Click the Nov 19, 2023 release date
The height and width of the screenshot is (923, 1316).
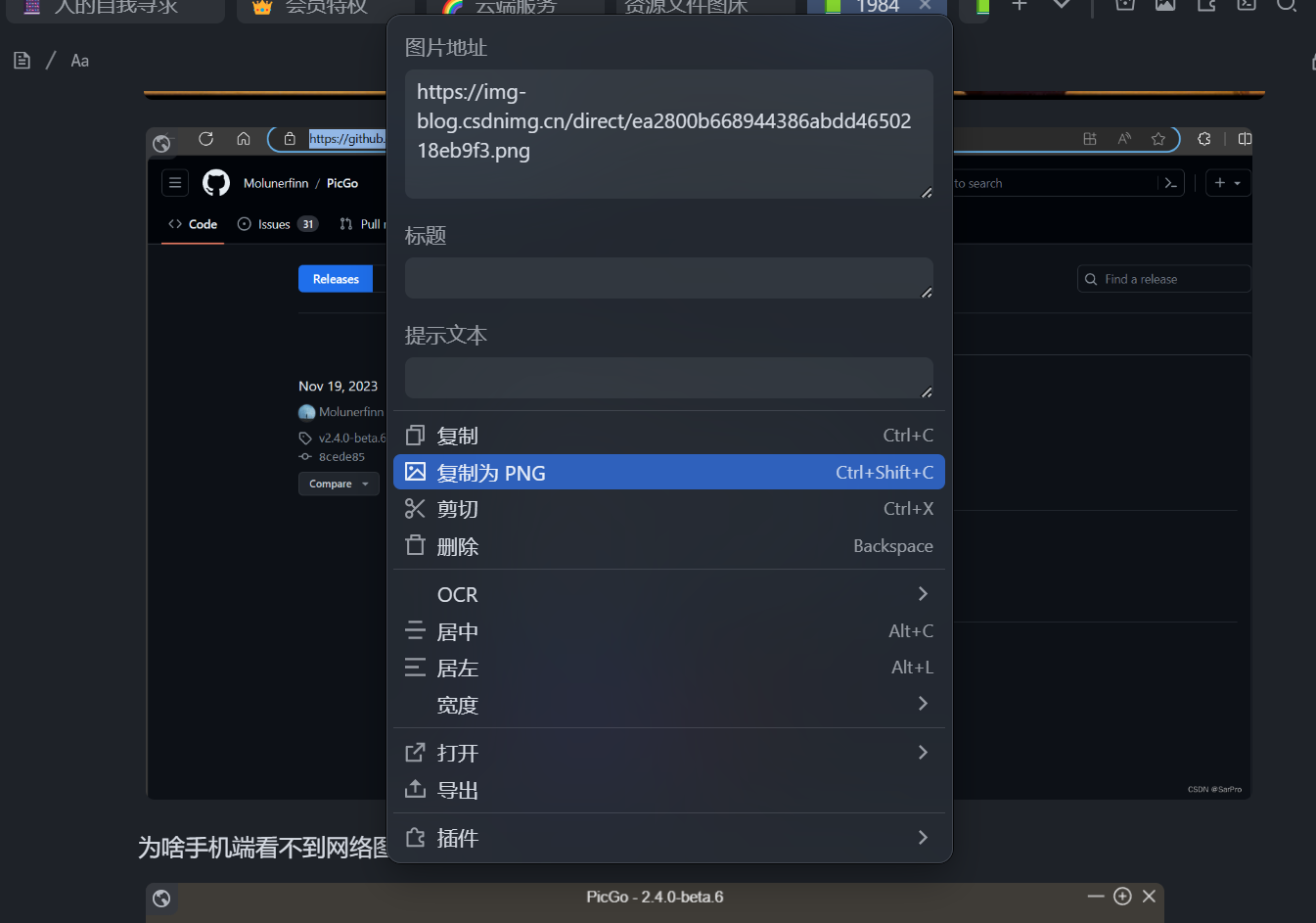338,387
